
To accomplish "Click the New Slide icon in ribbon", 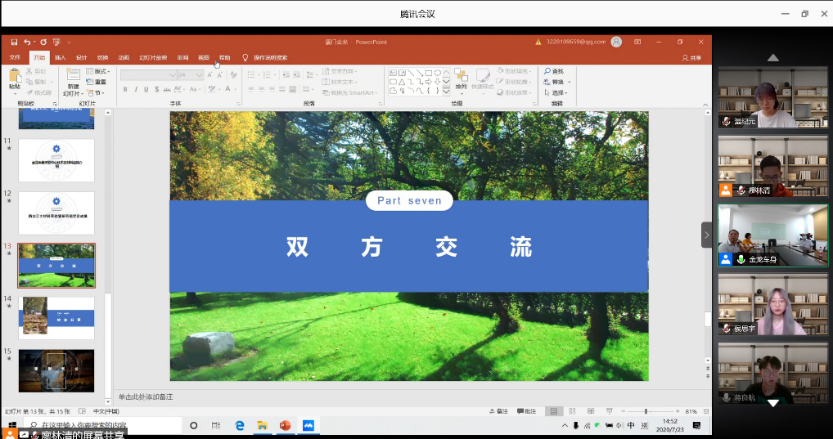I will point(73,78).
